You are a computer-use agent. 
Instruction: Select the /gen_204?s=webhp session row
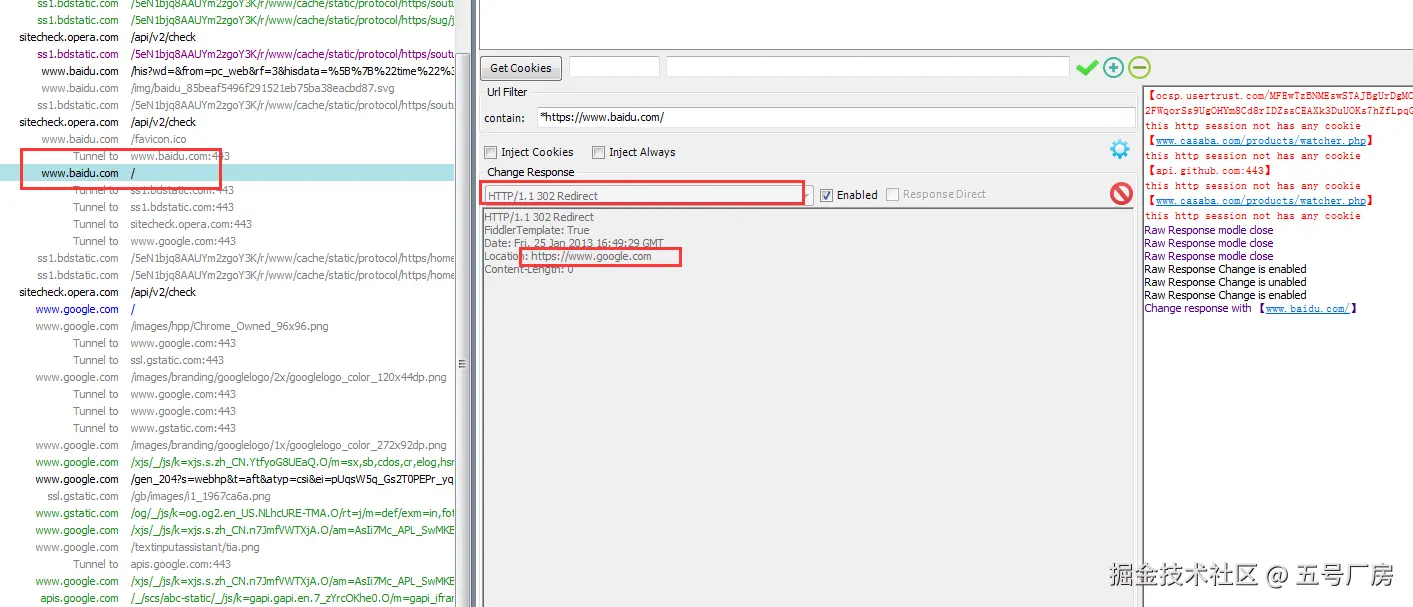tap(227, 479)
